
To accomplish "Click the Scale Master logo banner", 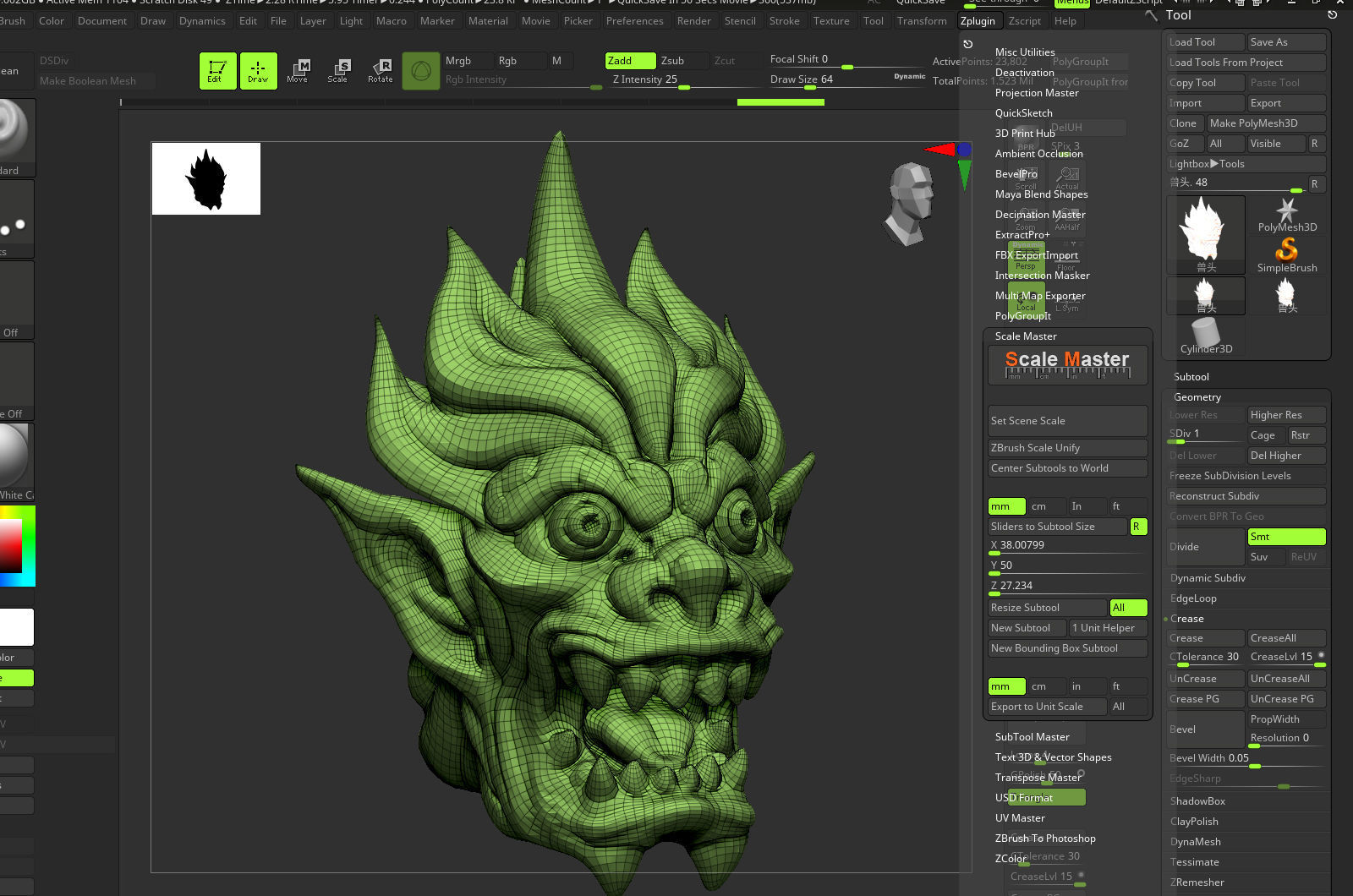I will (x=1068, y=365).
